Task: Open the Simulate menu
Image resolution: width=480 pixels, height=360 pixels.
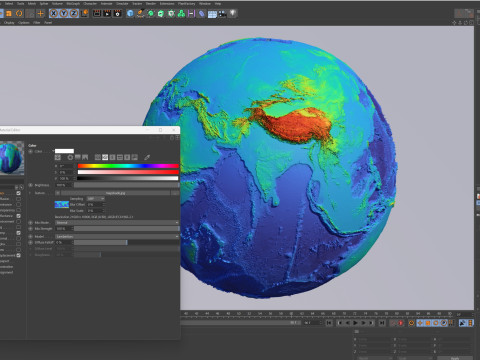Action: point(122,3)
